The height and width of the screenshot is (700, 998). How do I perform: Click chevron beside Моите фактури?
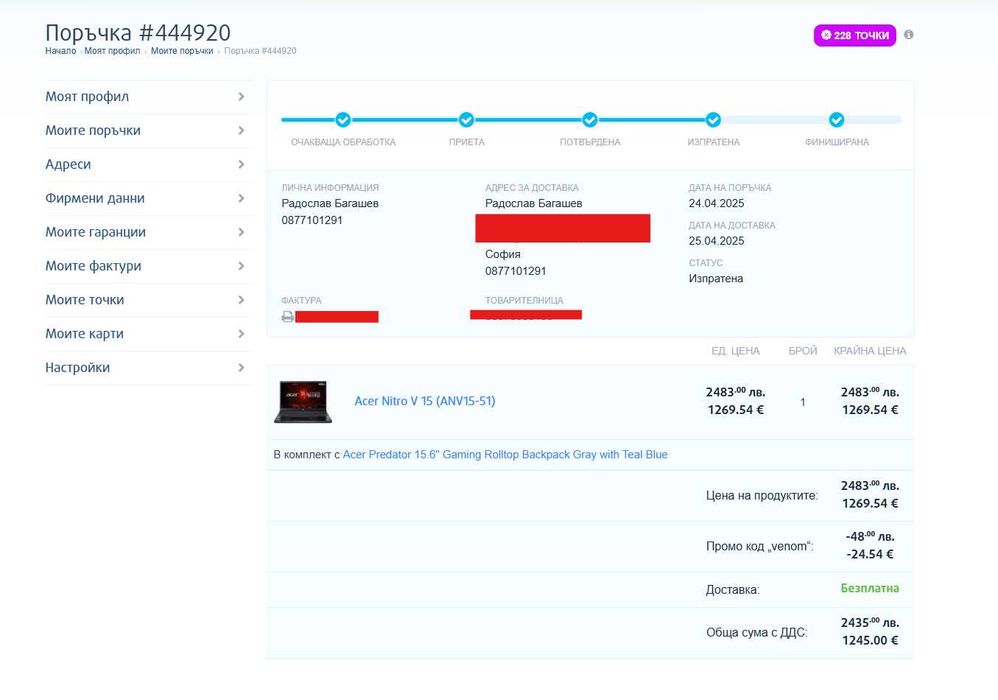(x=241, y=265)
